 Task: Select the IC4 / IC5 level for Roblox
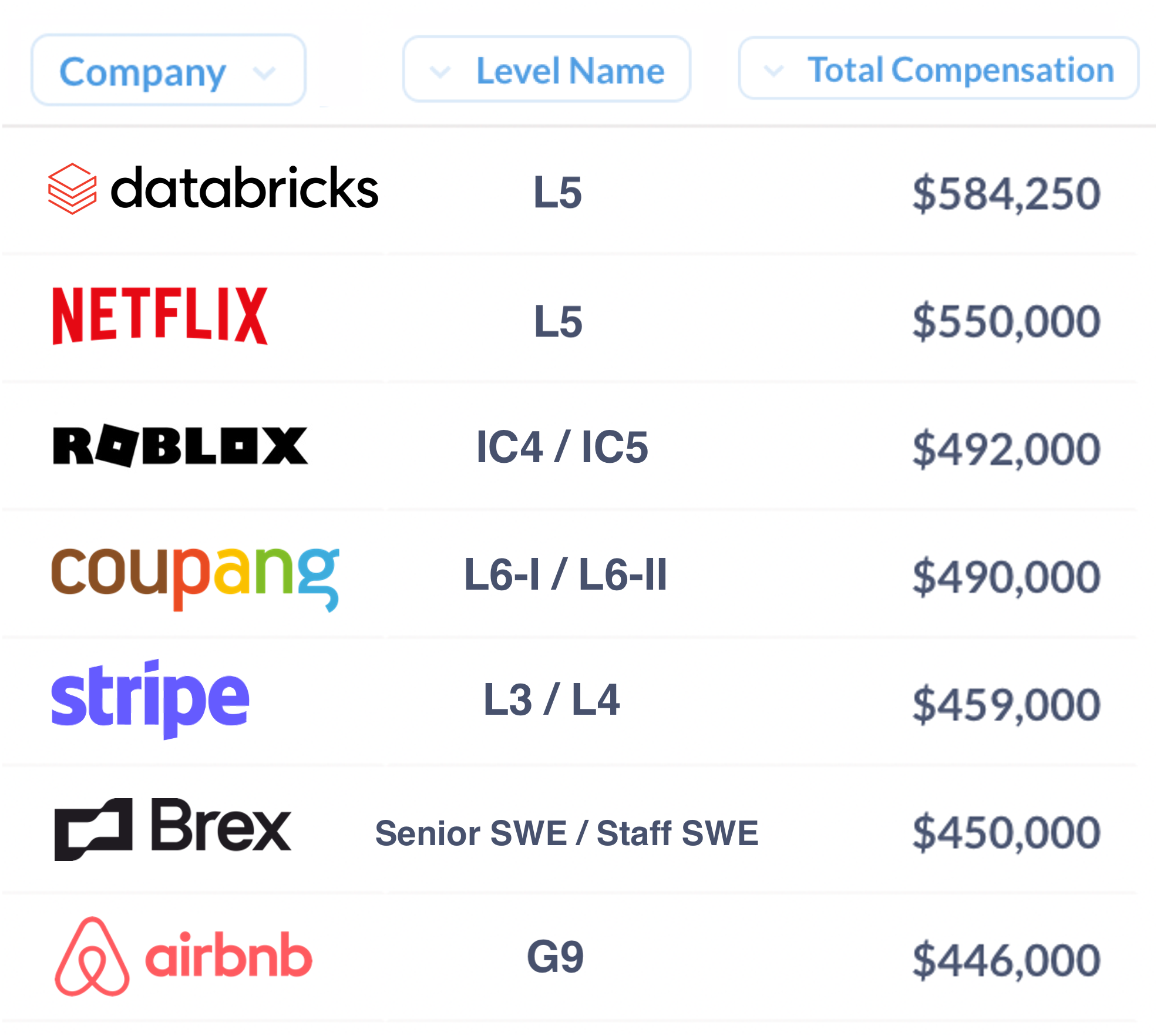pos(562,447)
